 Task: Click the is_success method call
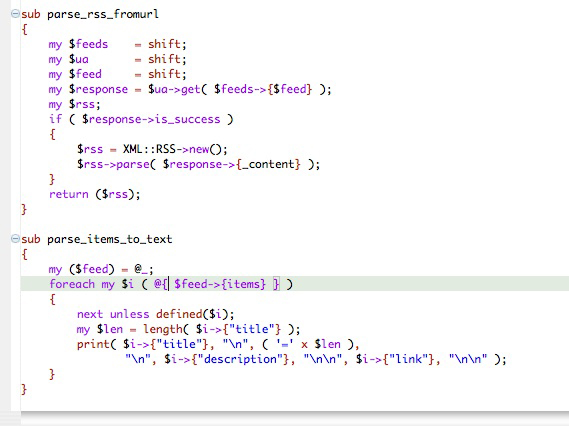coord(187,119)
